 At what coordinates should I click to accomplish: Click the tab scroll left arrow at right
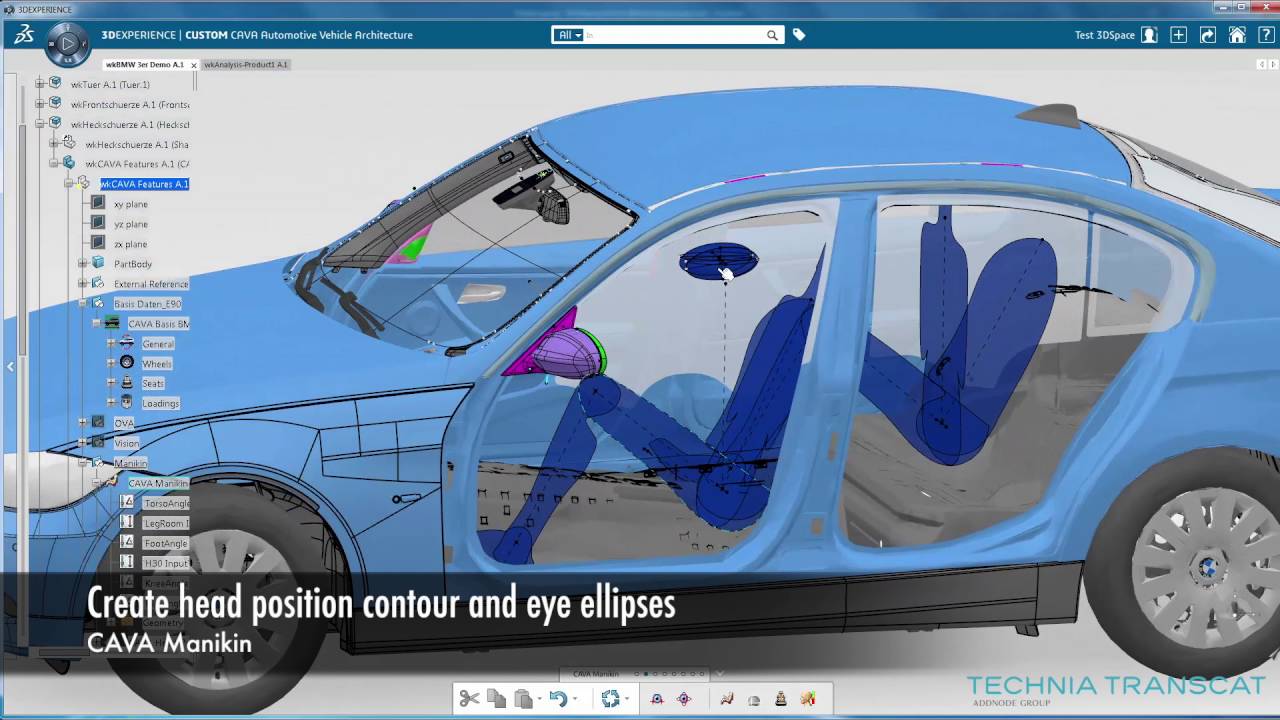click(x=1260, y=64)
